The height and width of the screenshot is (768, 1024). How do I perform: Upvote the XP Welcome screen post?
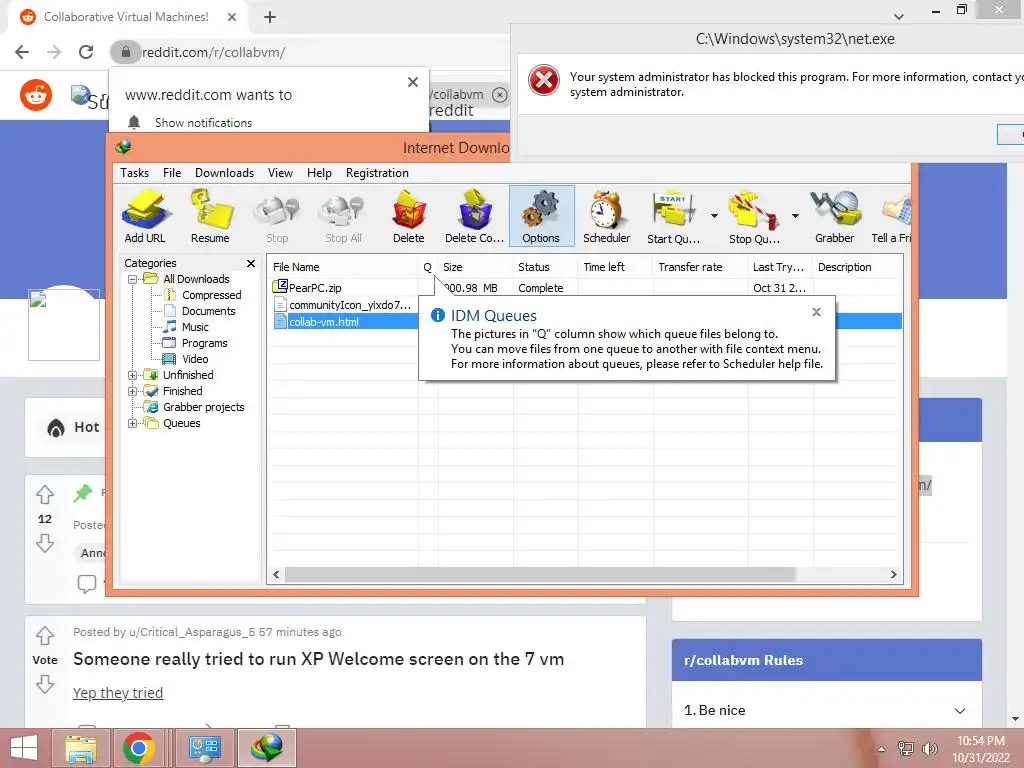point(45,636)
